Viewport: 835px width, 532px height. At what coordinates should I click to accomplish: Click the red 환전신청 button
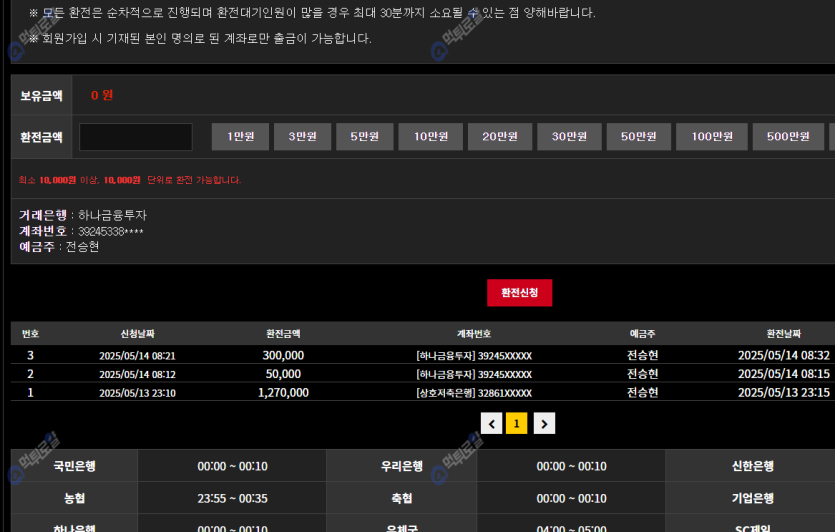pyautogui.click(x=519, y=293)
